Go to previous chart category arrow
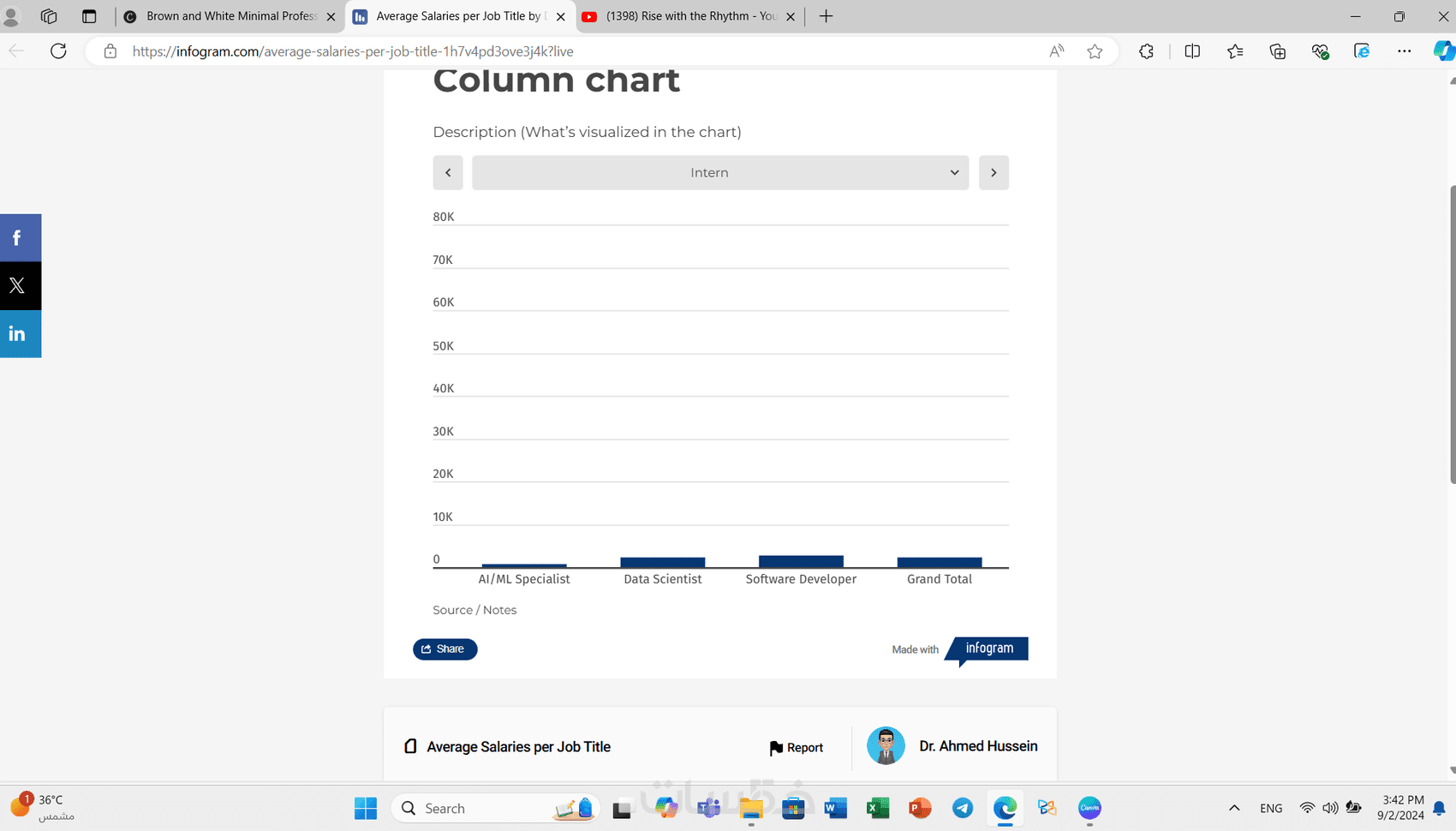 (x=448, y=173)
